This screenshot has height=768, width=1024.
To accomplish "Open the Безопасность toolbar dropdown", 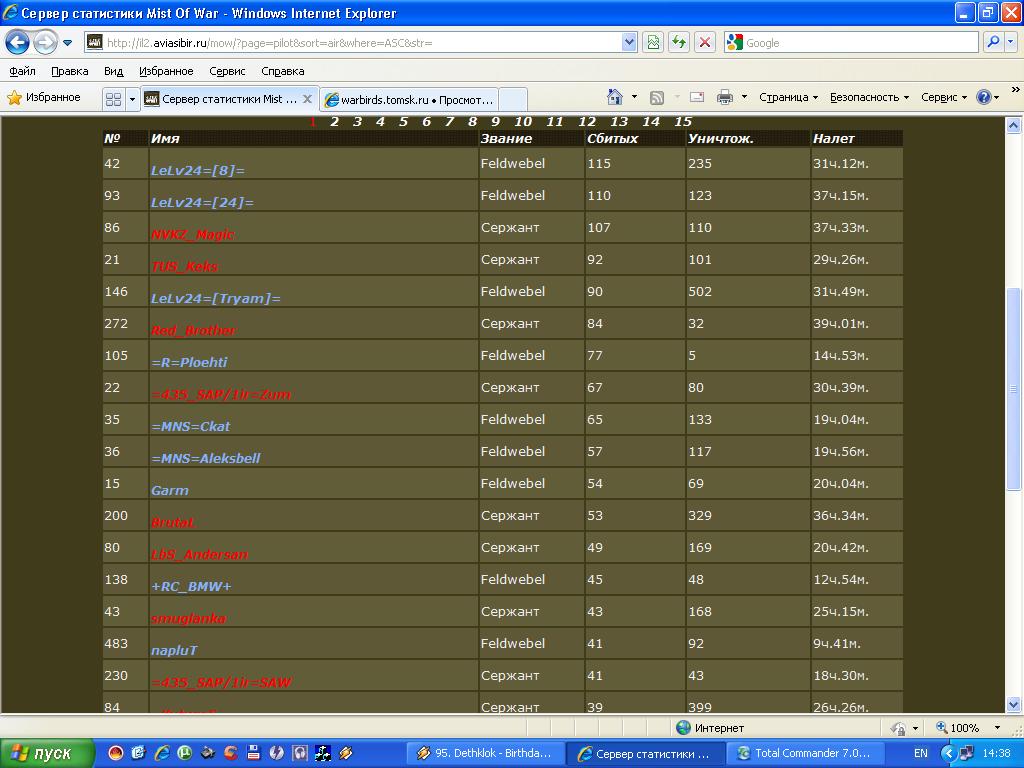I will [869, 97].
